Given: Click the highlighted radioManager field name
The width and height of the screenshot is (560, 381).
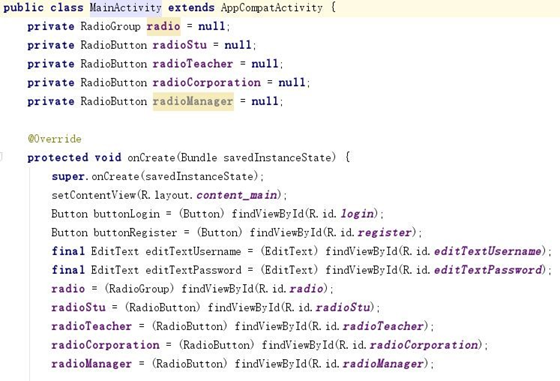Looking at the screenshot, I should click(193, 101).
